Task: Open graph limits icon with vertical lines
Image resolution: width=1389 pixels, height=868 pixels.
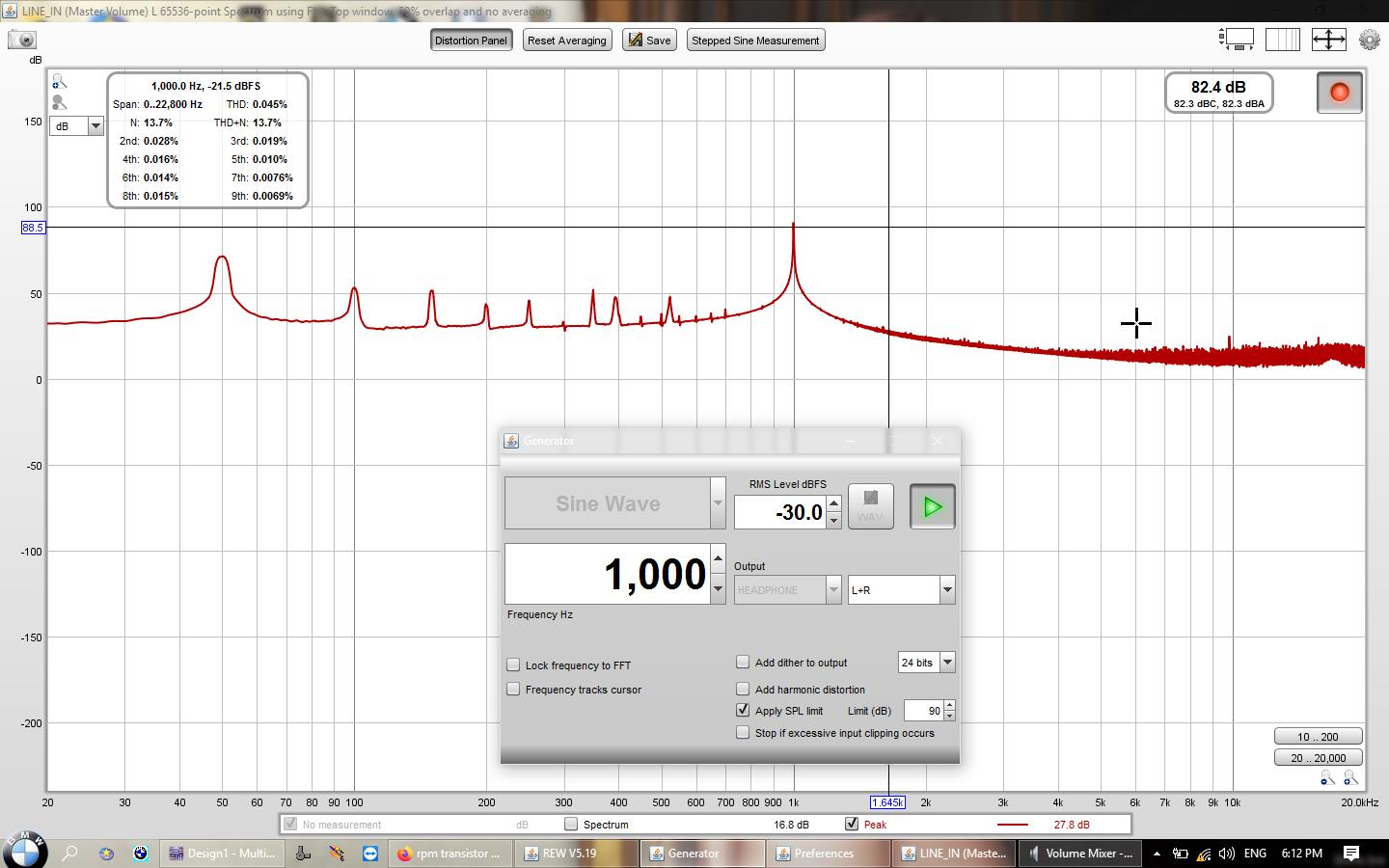Action: coord(1283,40)
